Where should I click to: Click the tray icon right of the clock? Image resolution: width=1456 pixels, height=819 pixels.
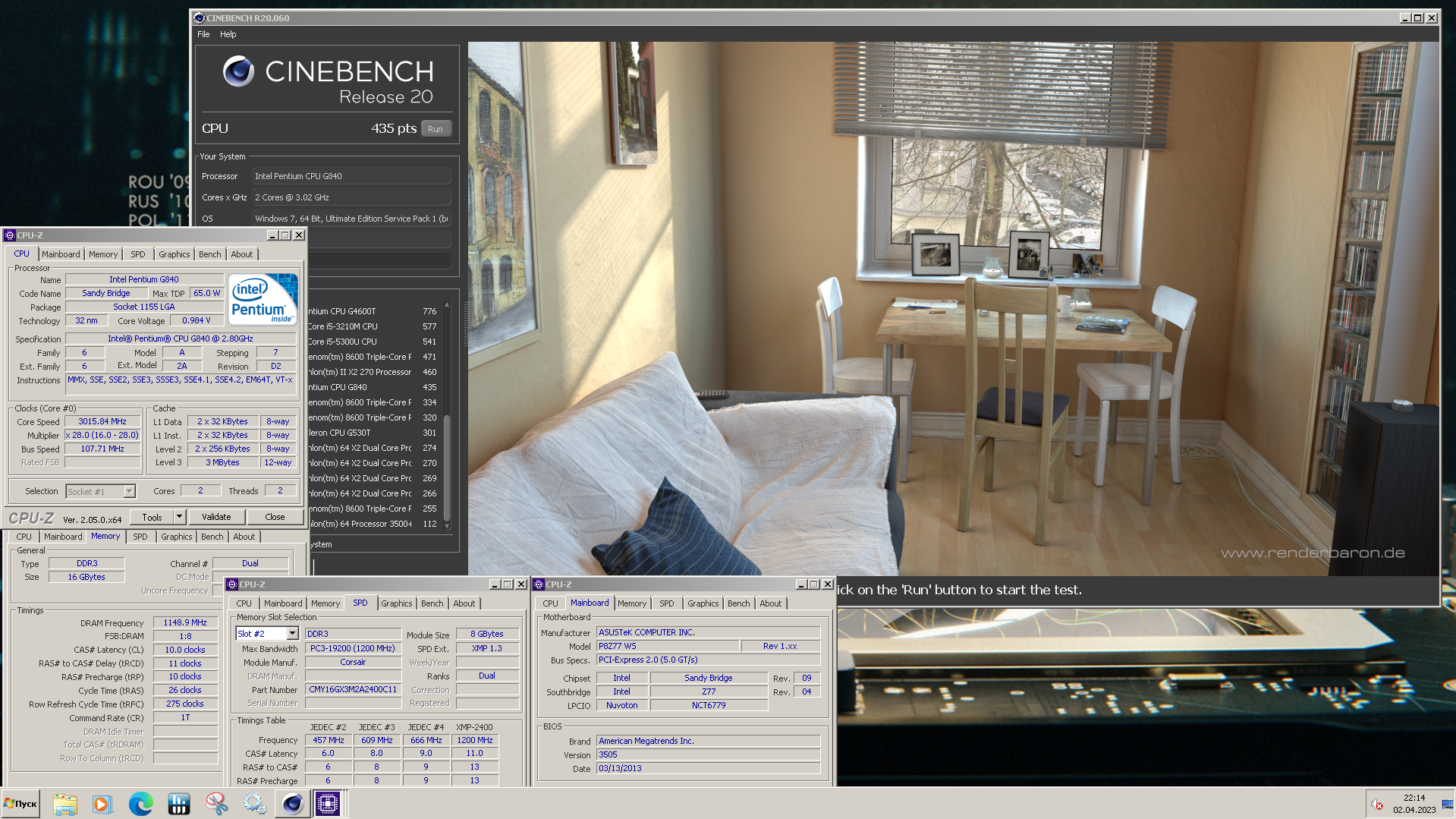[x=1448, y=804]
